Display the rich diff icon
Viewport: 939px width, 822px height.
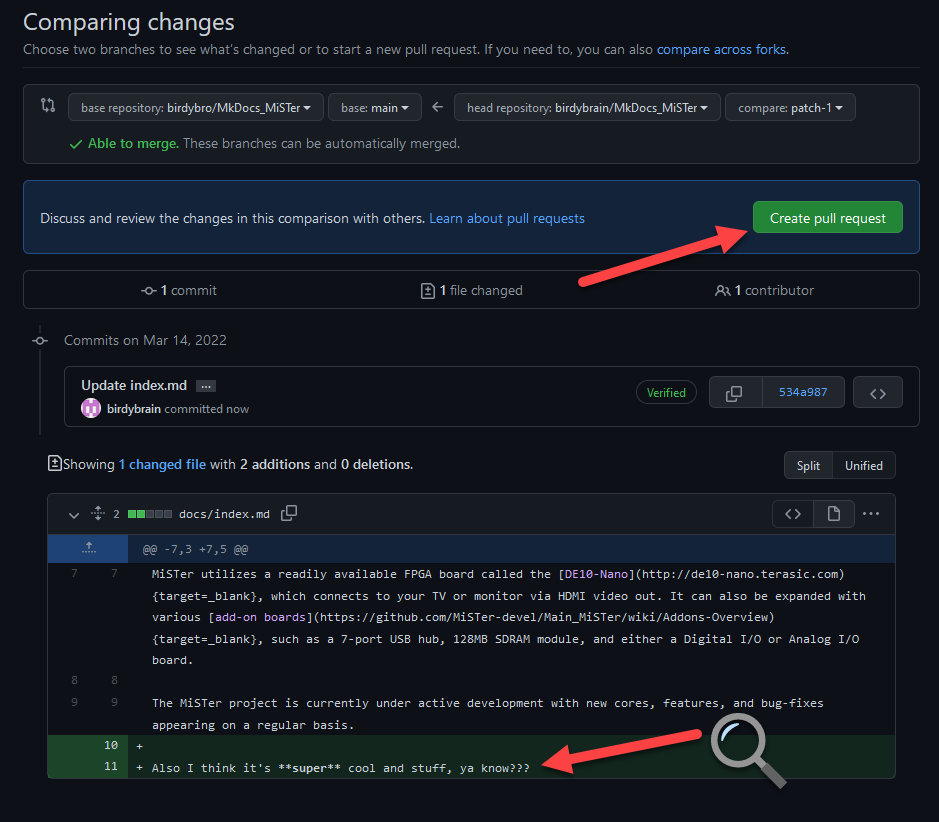tap(833, 514)
